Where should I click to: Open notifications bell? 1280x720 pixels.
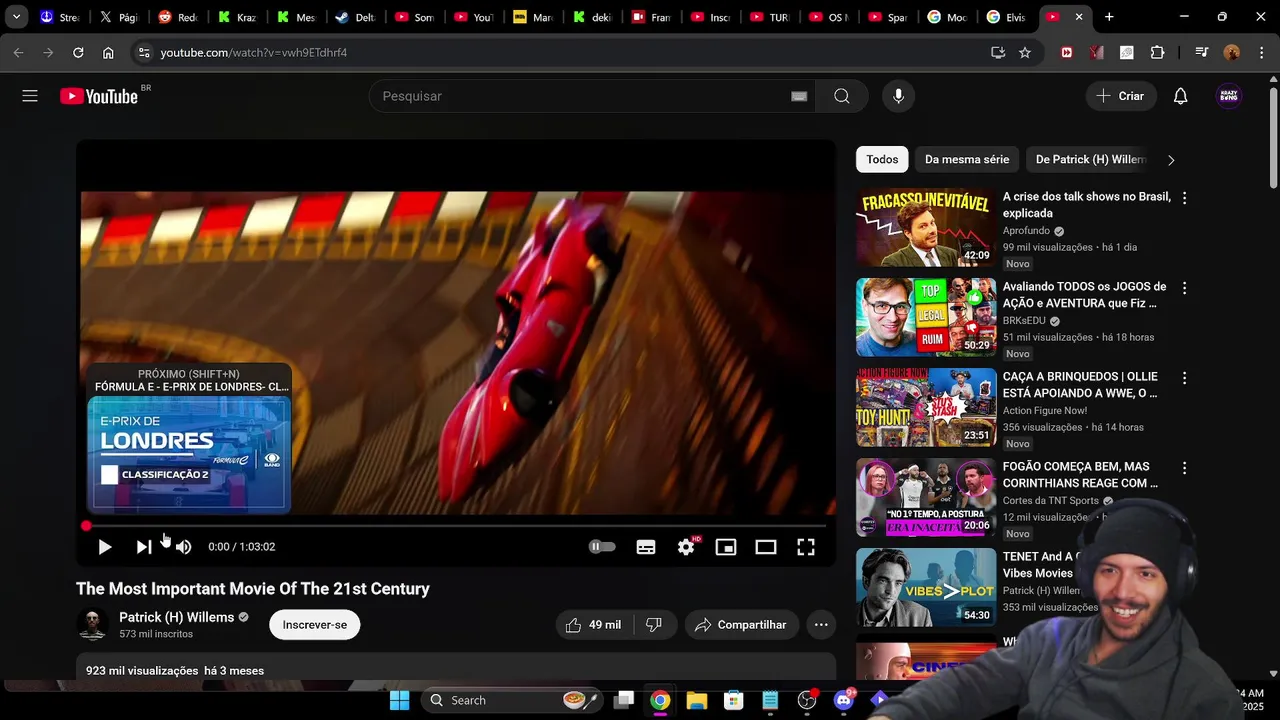pos(1180,96)
